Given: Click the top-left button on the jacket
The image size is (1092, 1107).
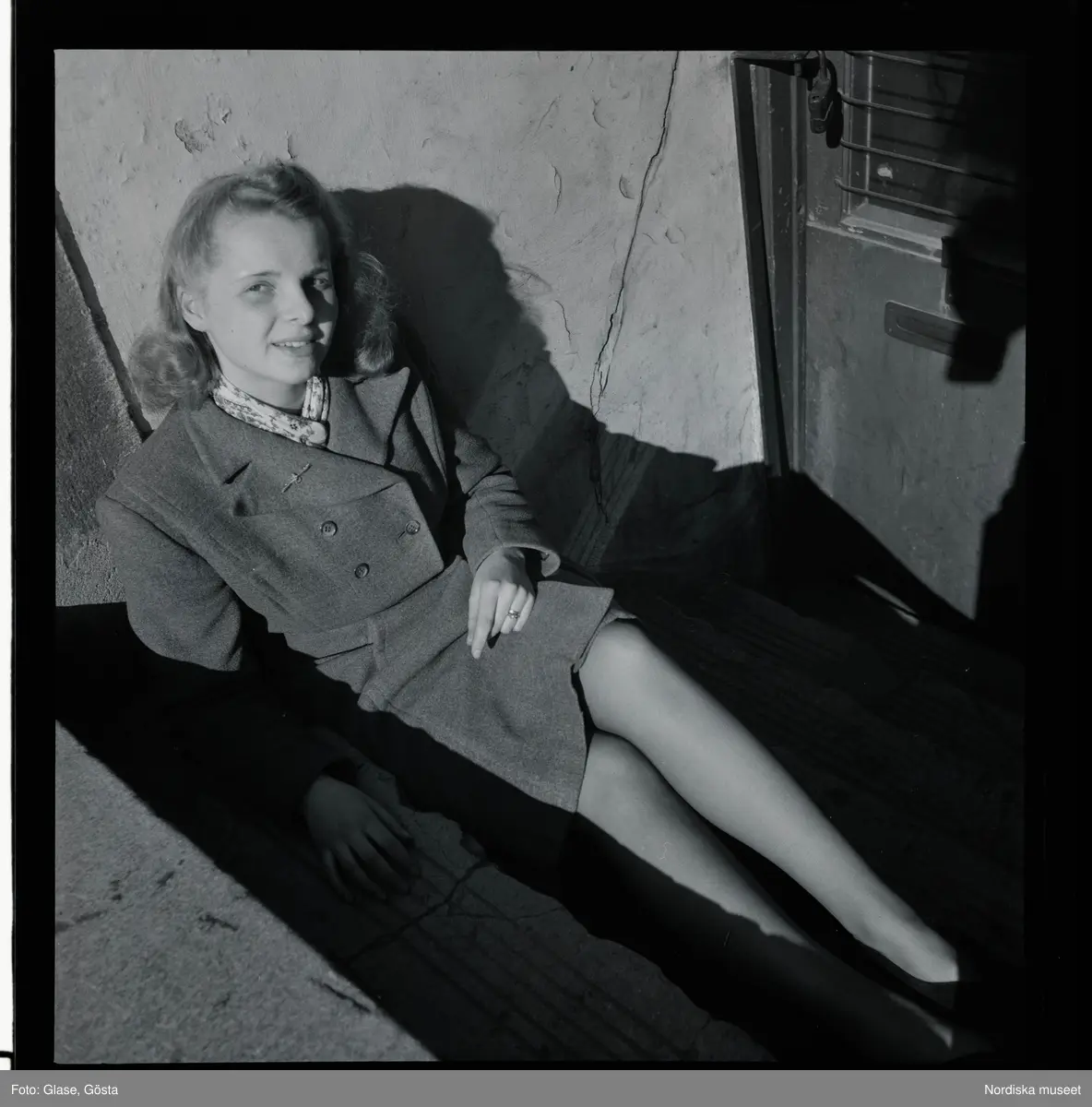Looking at the screenshot, I should coord(327,529).
